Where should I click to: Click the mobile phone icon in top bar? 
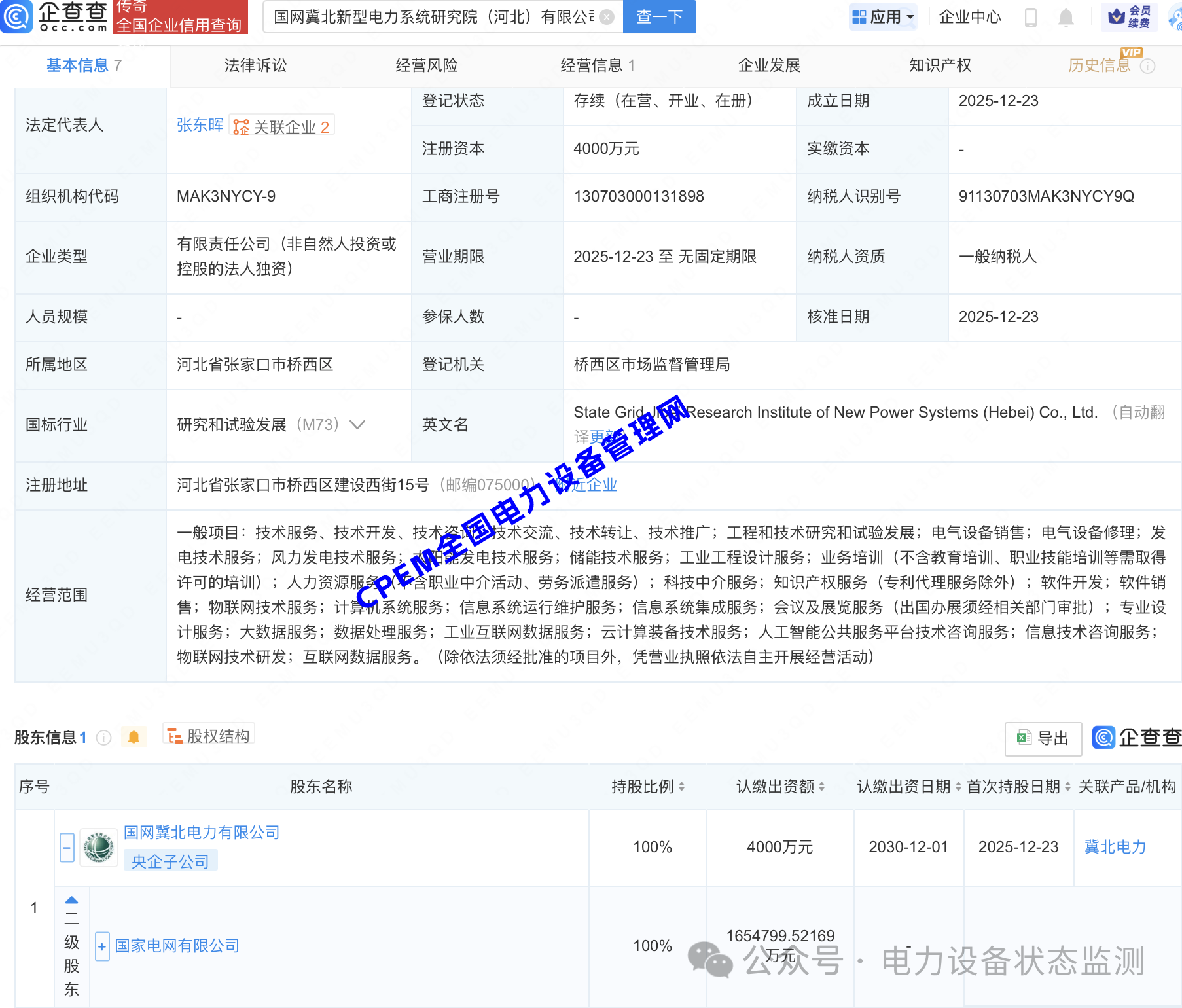tap(1030, 18)
